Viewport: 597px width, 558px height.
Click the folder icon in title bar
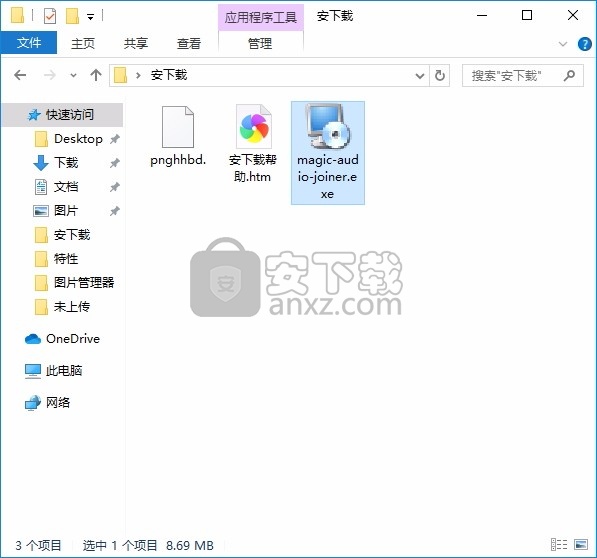[17, 16]
